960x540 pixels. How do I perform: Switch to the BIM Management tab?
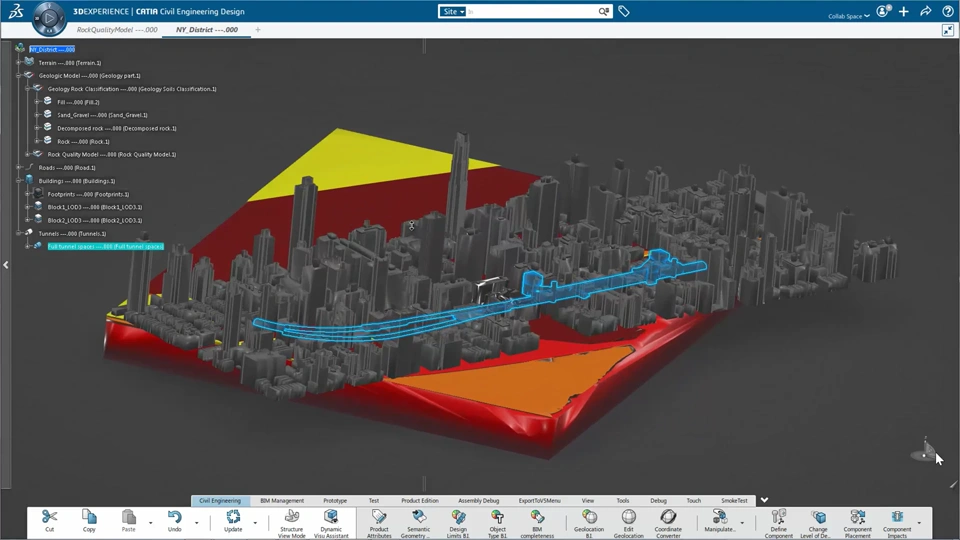282,500
